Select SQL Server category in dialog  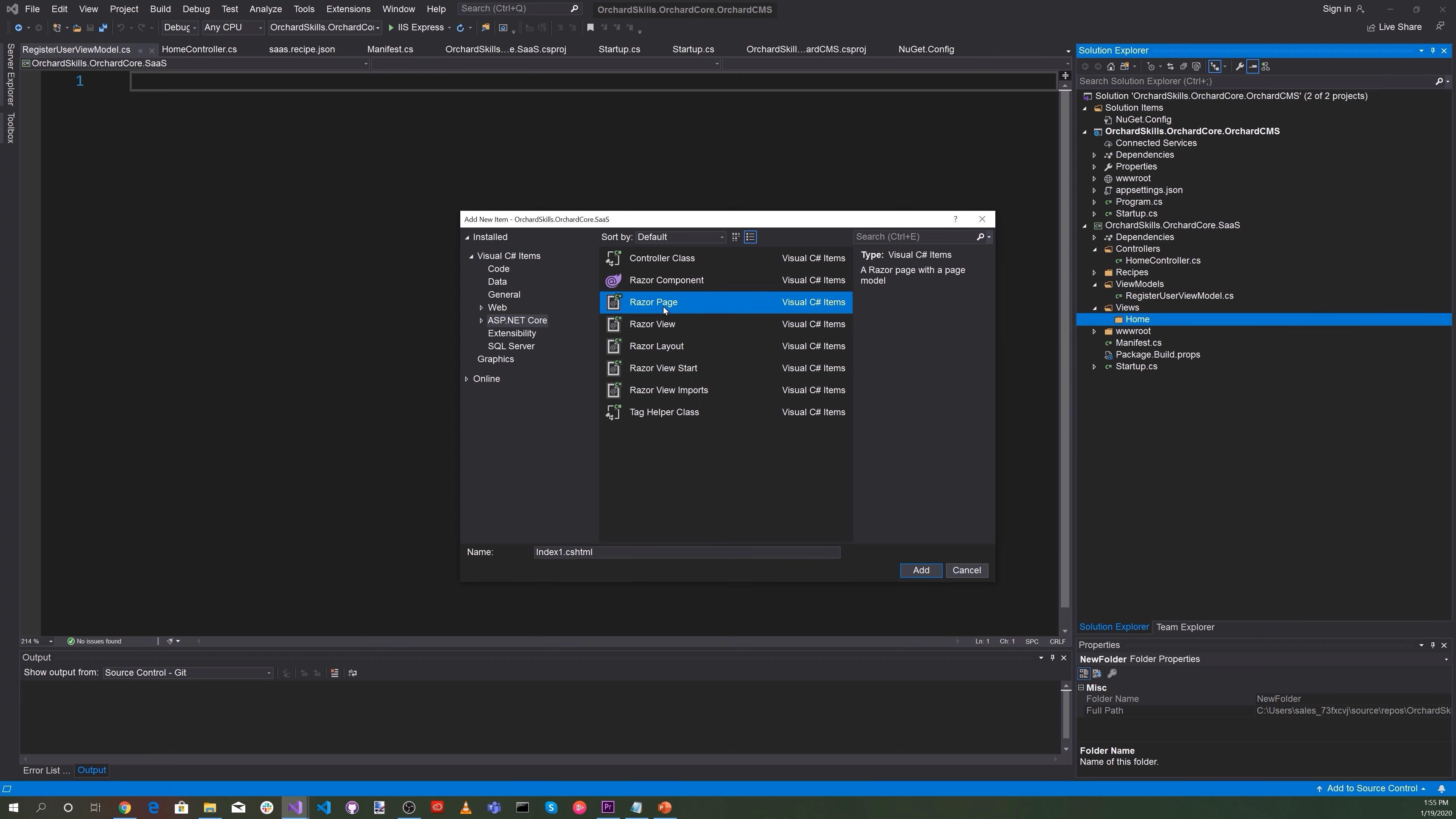[511, 347]
